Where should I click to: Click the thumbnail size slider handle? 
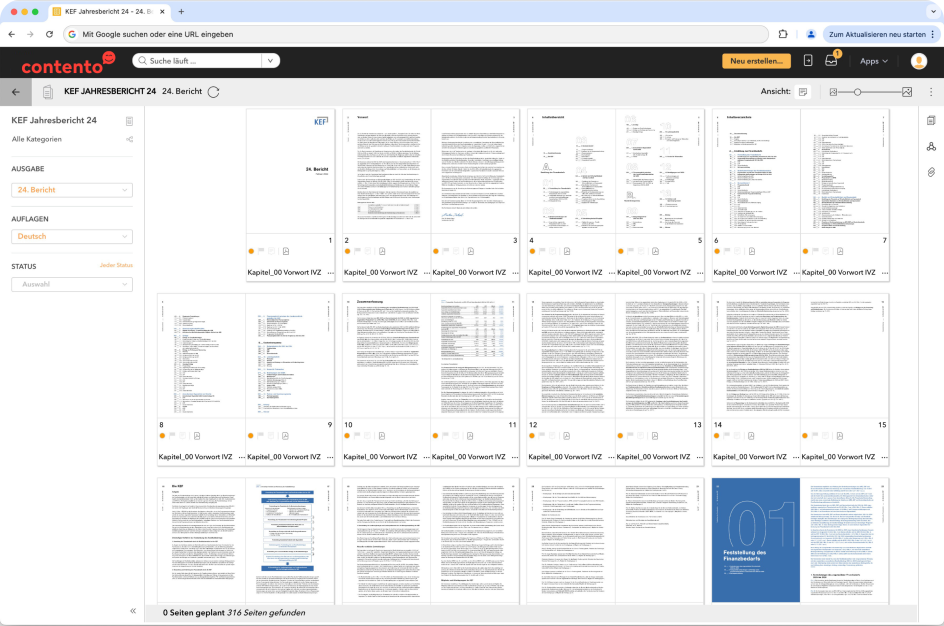(x=857, y=92)
